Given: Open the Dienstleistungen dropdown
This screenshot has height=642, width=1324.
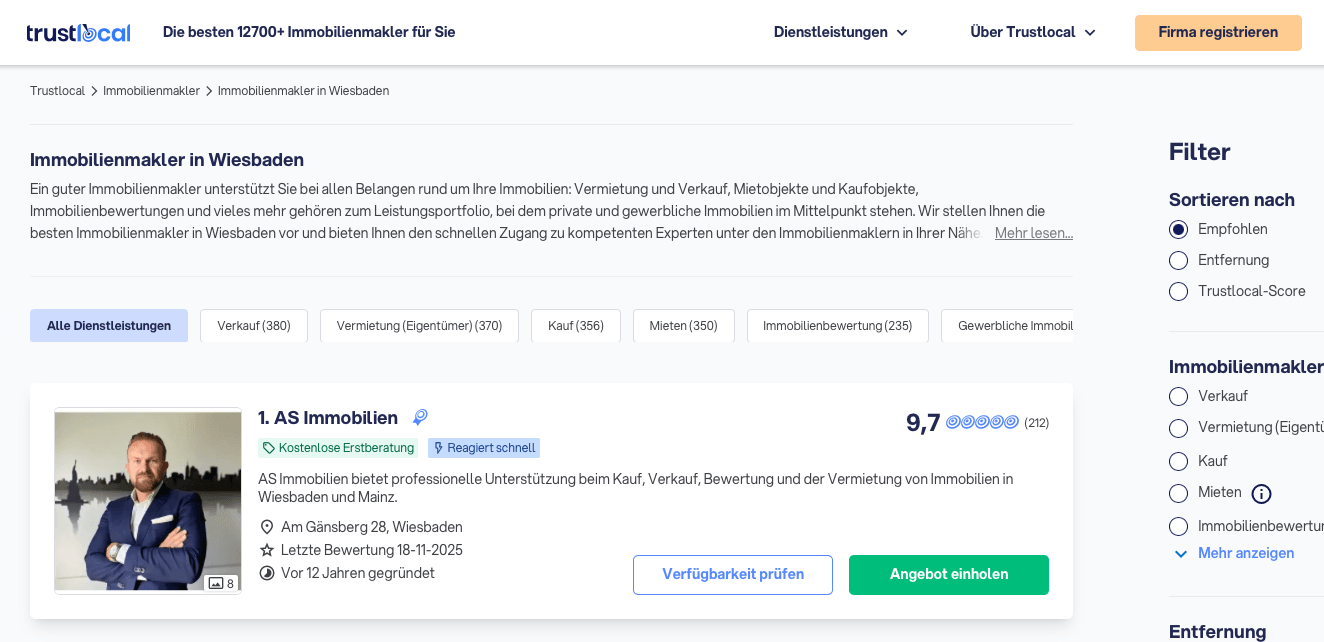Looking at the screenshot, I should tap(840, 32).
